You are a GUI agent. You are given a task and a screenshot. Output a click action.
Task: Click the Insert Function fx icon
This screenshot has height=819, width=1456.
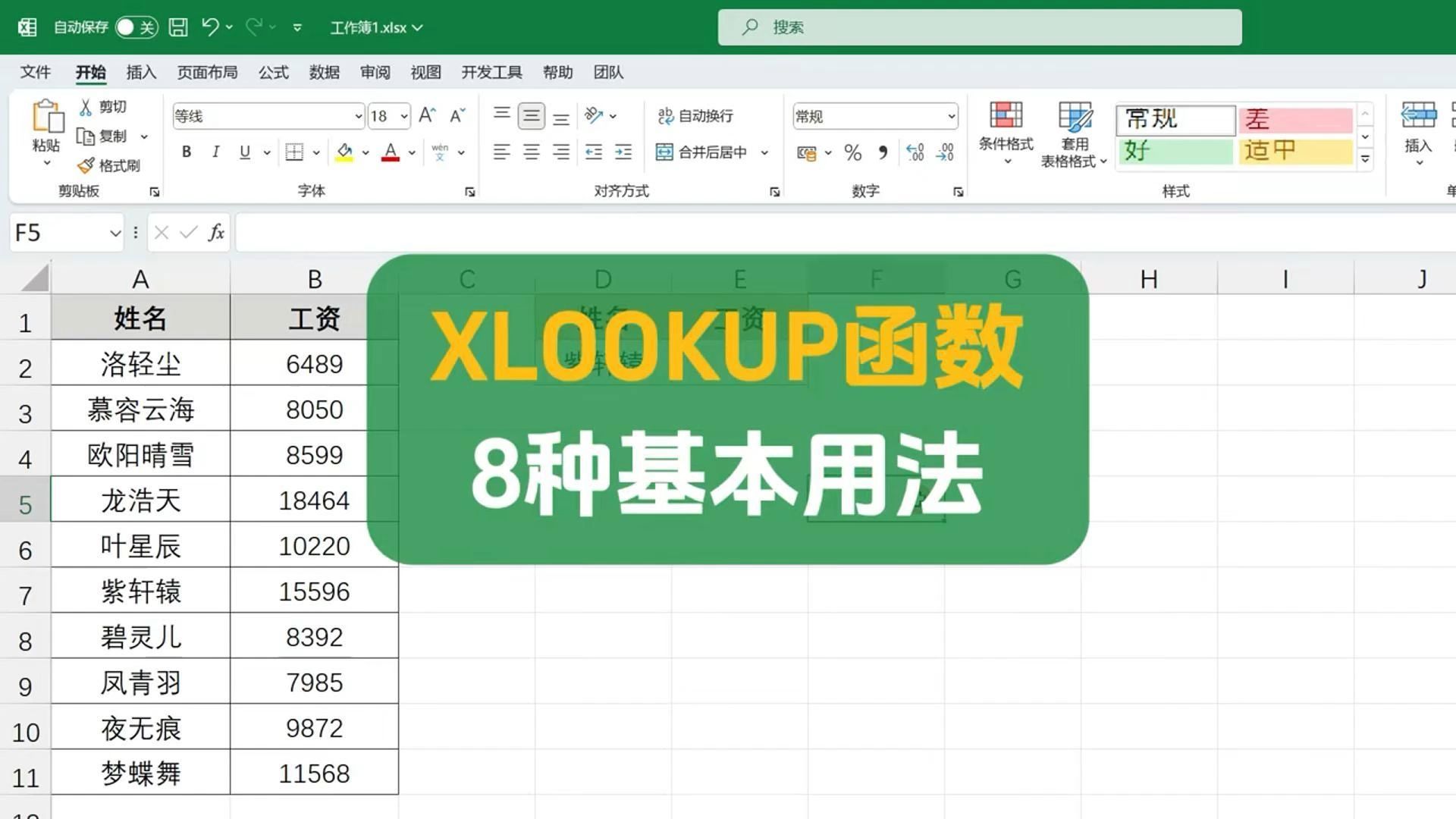pyautogui.click(x=216, y=232)
